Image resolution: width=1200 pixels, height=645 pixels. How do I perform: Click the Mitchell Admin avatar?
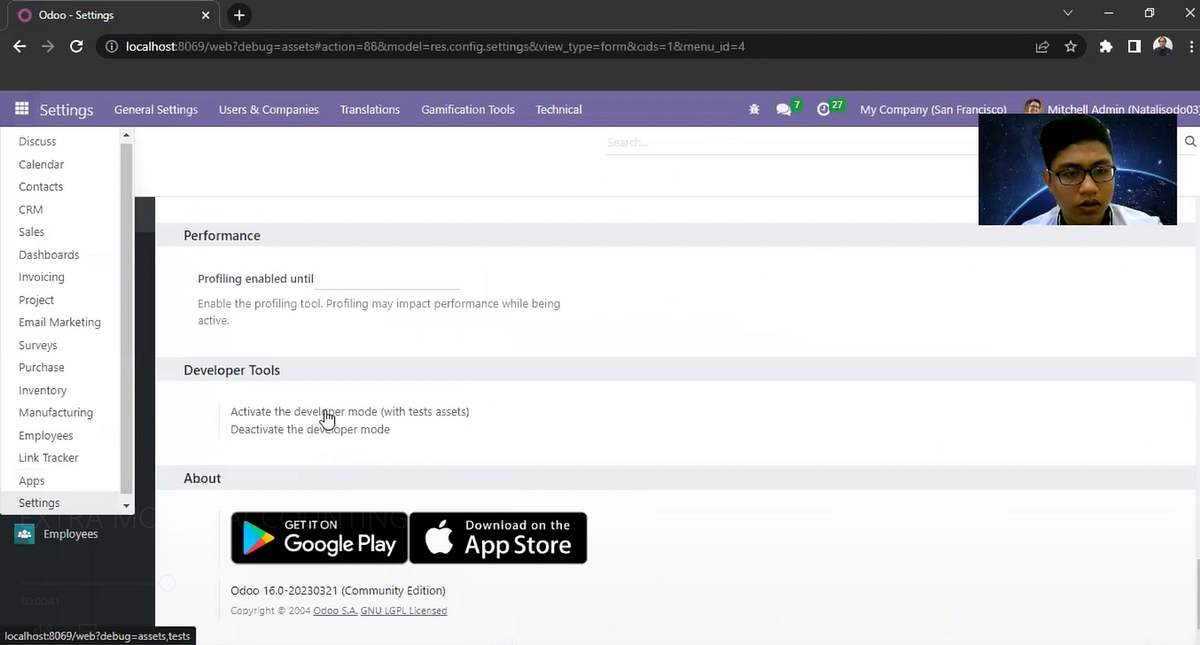(1033, 106)
